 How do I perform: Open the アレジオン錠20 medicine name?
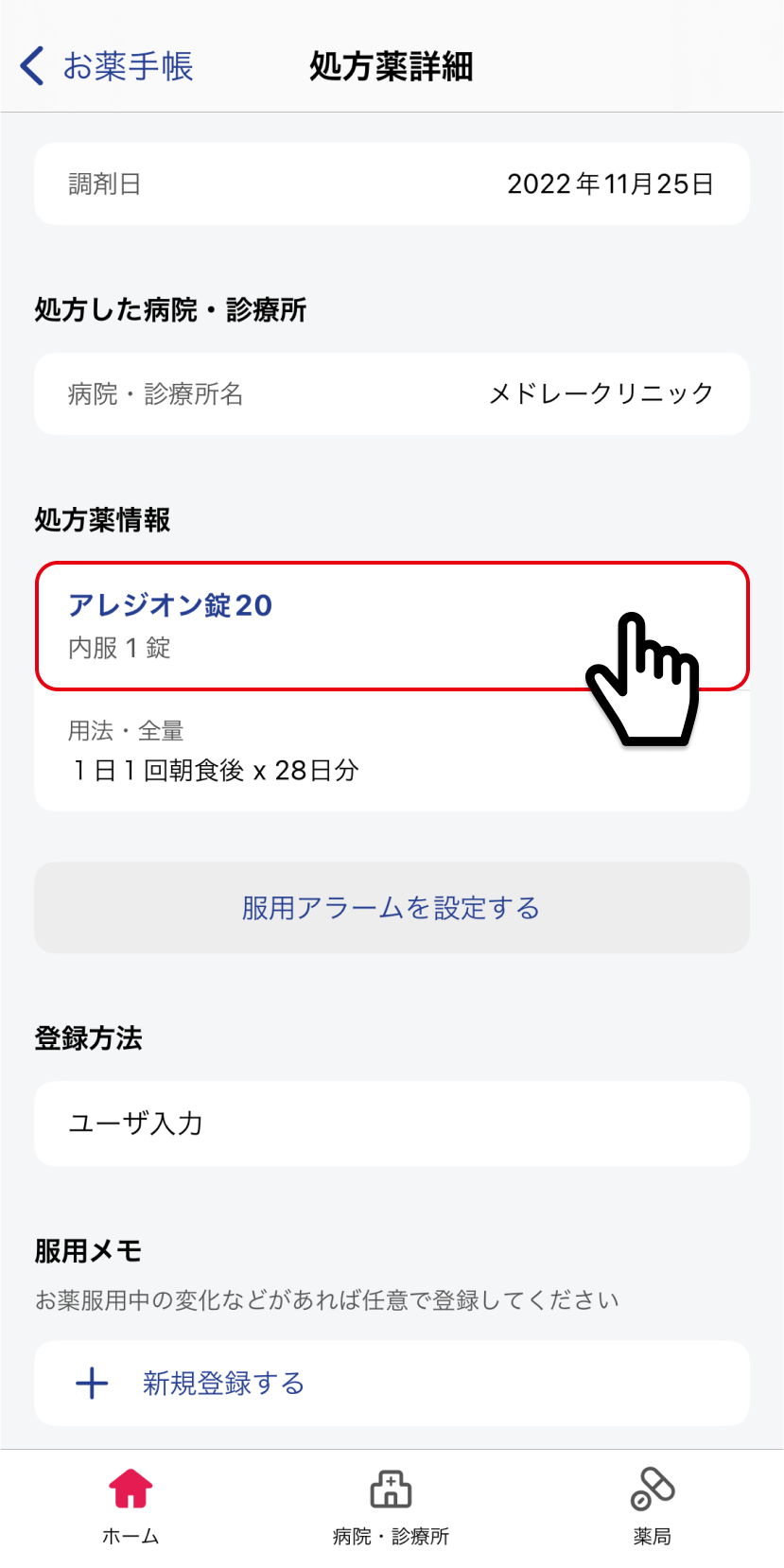[x=170, y=605]
